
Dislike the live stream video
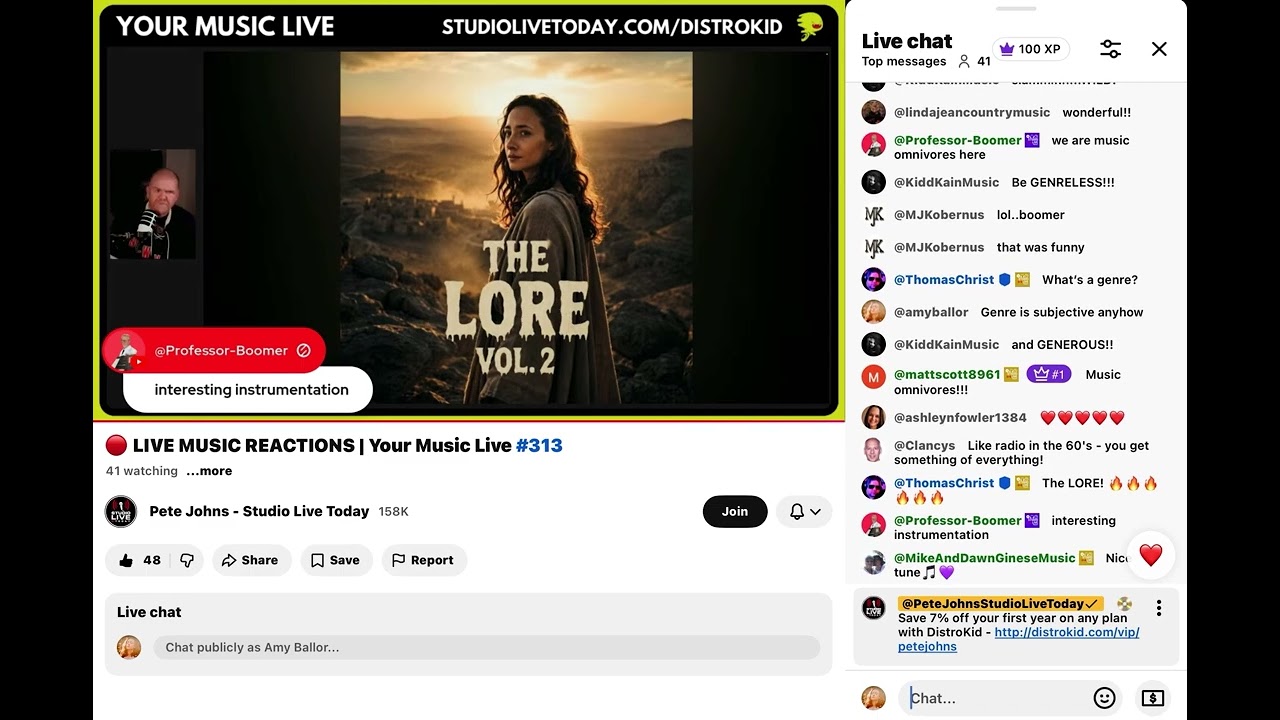click(x=187, y=560)
